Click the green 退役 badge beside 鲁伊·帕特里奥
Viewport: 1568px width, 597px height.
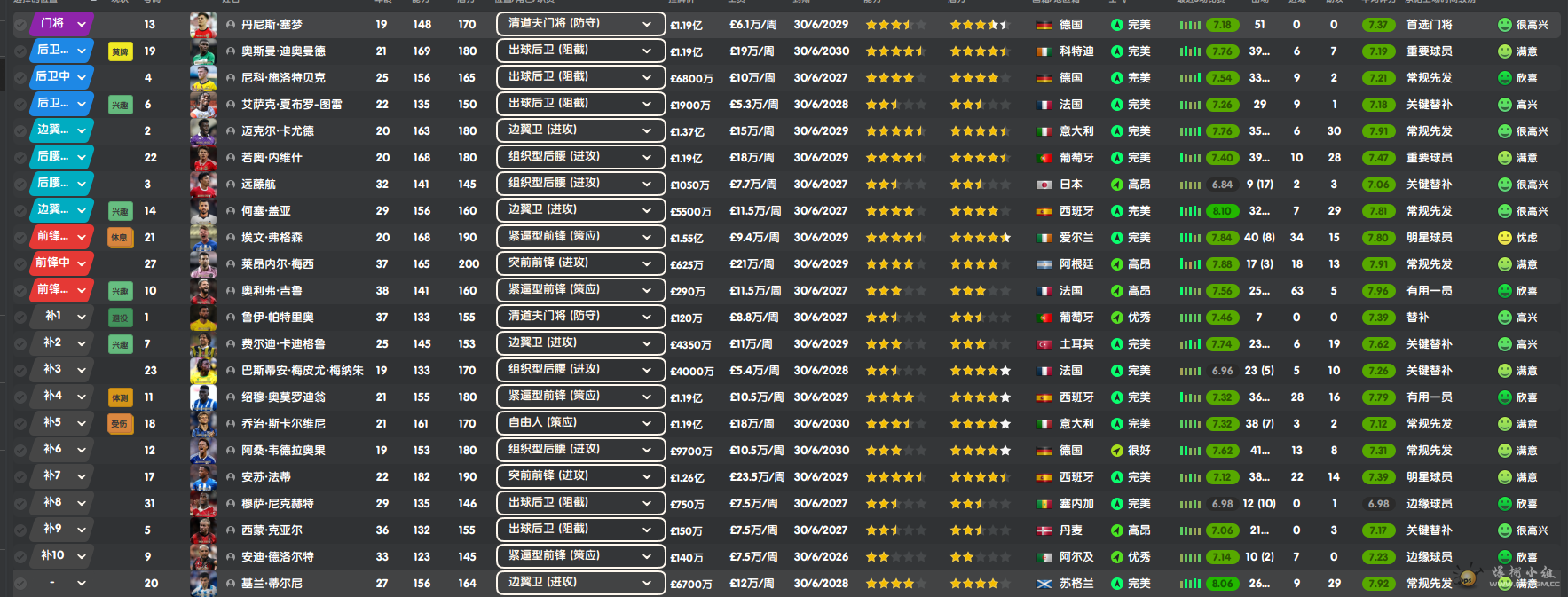(x=120, y=318)
